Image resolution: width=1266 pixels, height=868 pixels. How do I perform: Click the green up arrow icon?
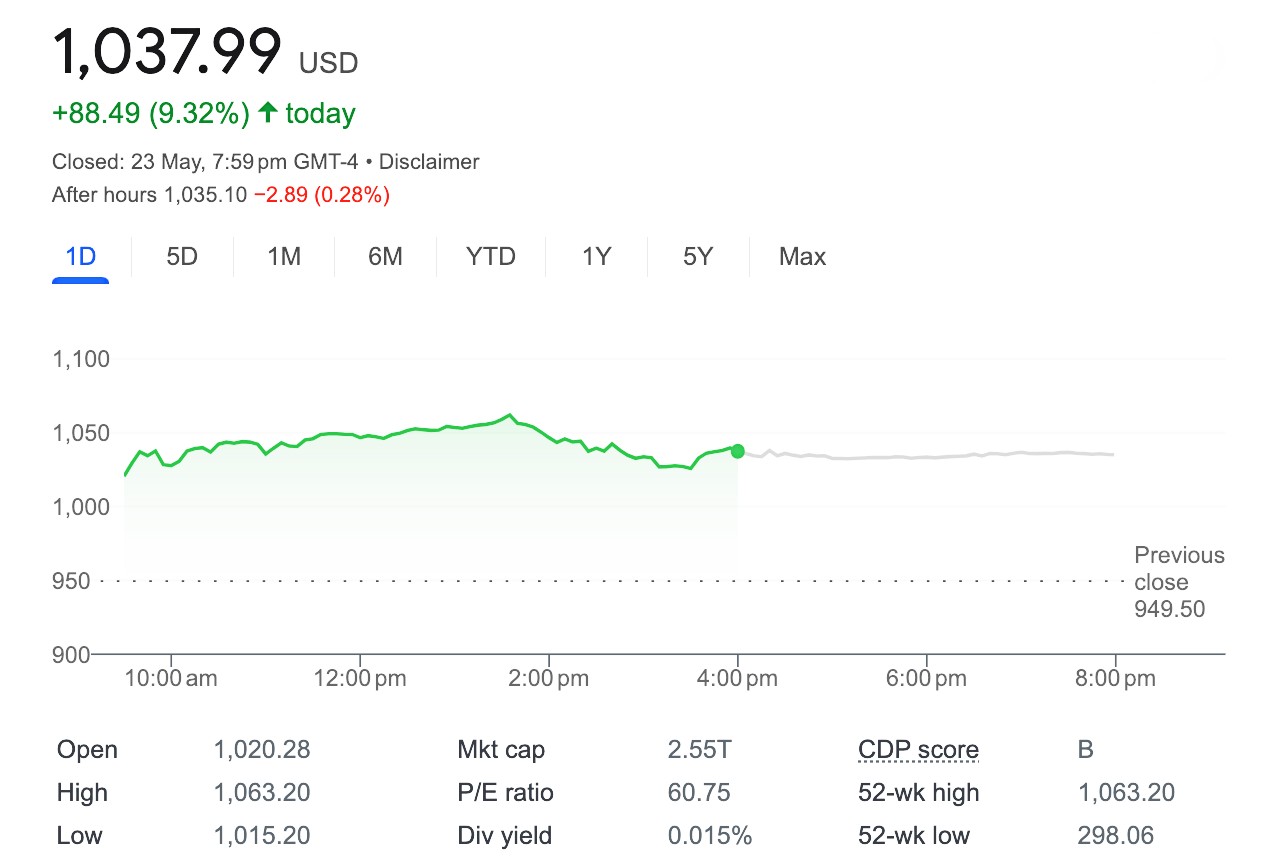click(267, 113)
